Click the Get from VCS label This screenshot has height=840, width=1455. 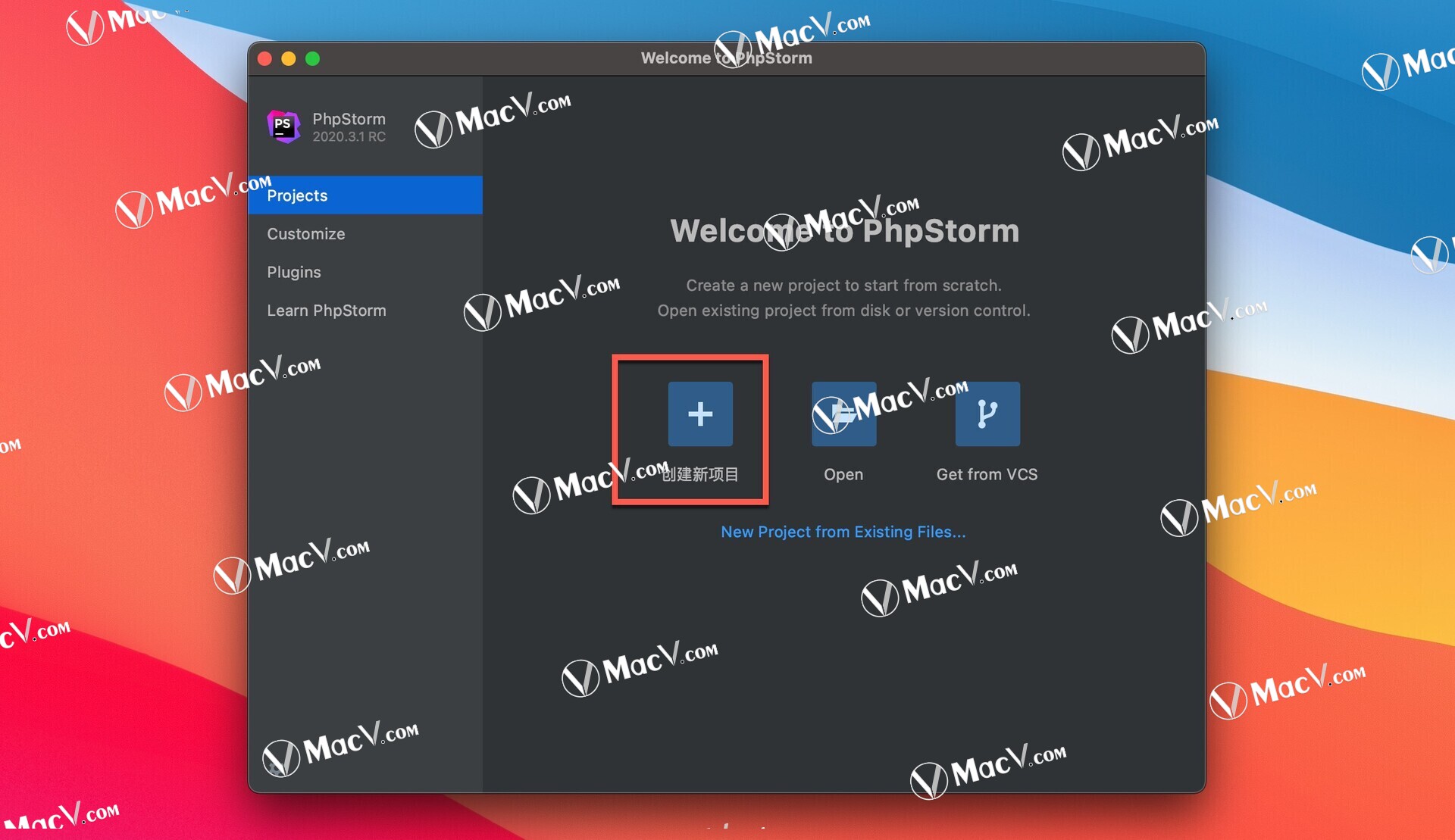click(987, 474)
